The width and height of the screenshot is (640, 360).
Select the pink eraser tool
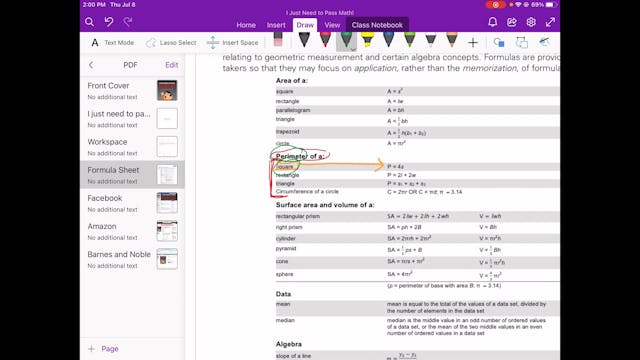tap(278, 40)
